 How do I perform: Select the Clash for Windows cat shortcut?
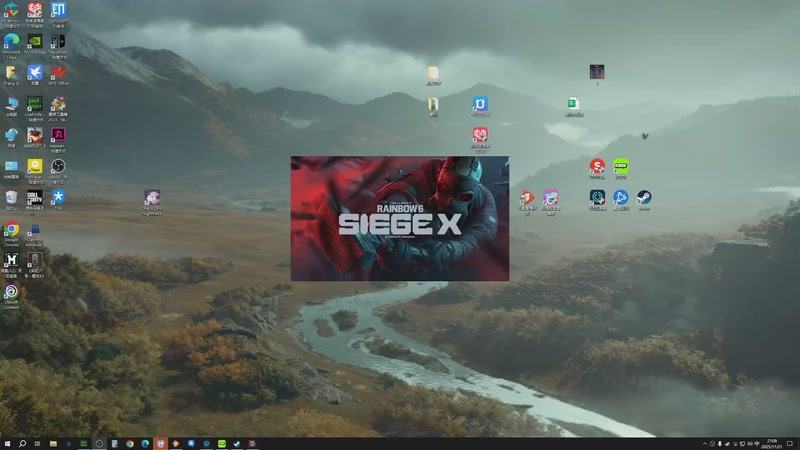click(x=35, y=229)
